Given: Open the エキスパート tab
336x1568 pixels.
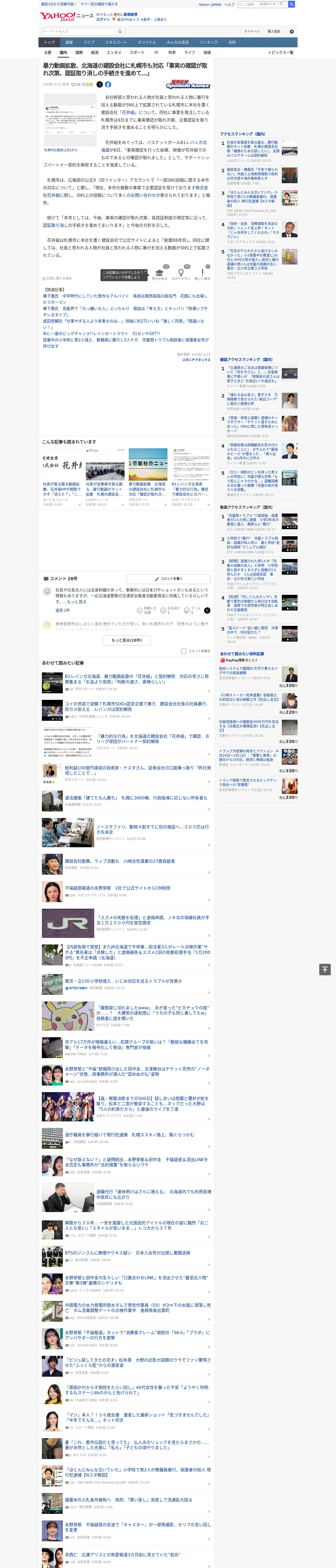Looking at the screenshot, I should click(x=116, y=42).
